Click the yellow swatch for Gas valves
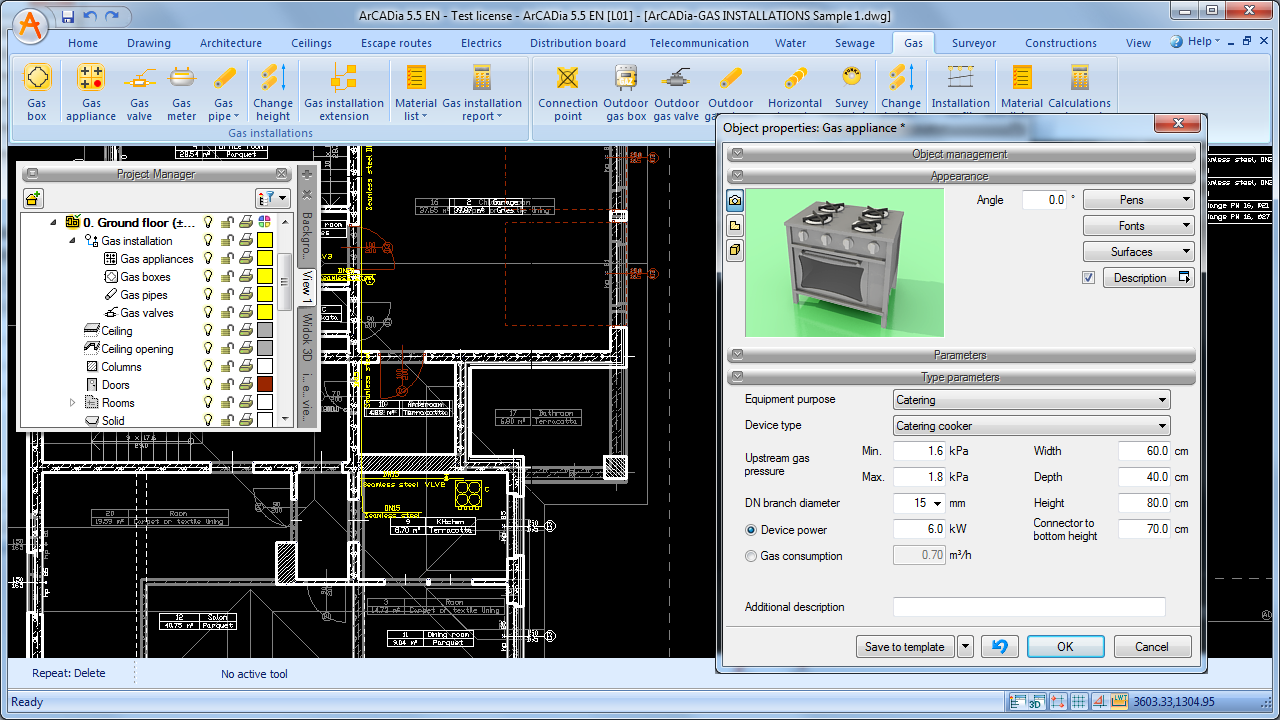Viewport: 1280px width, 720px height. (265, 313)
